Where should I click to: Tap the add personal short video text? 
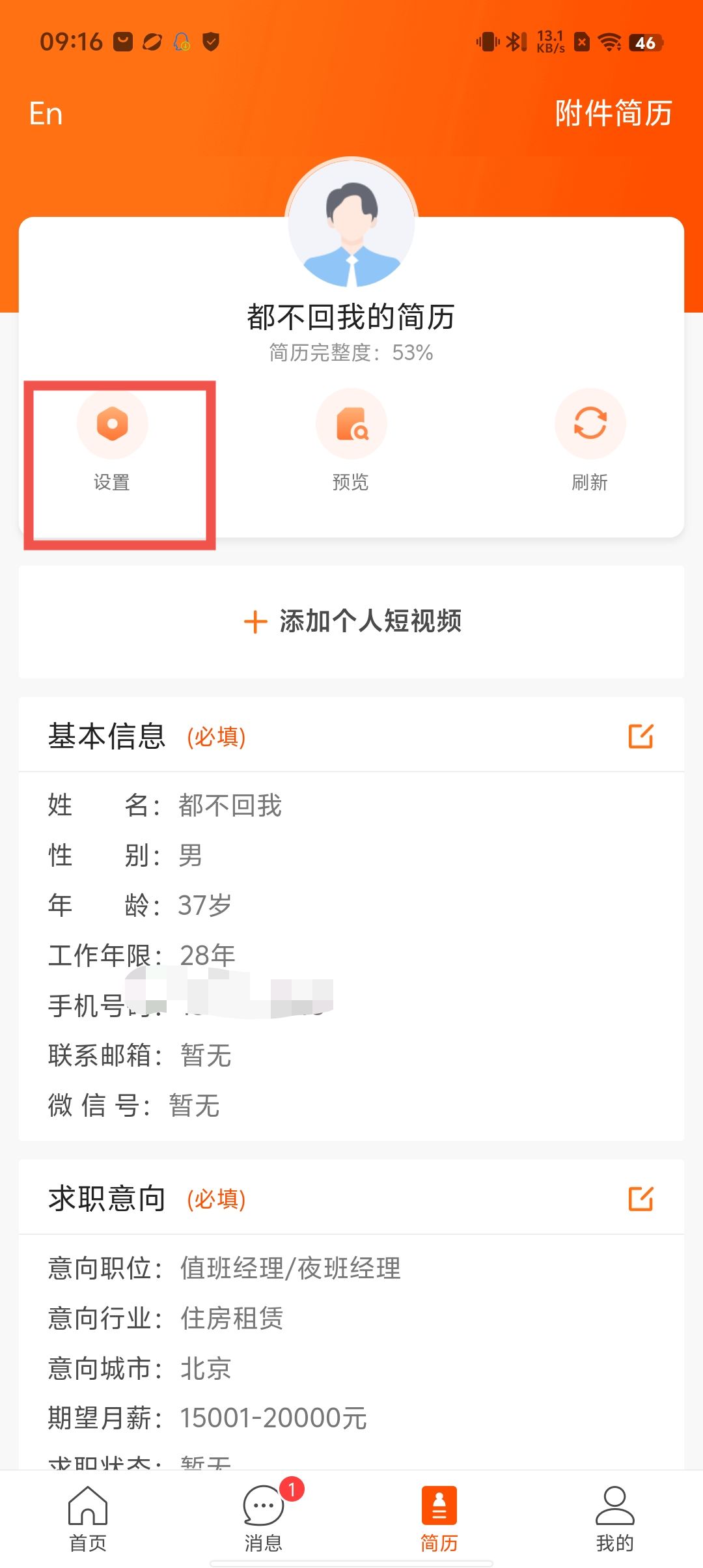click(x=370, y=621)
